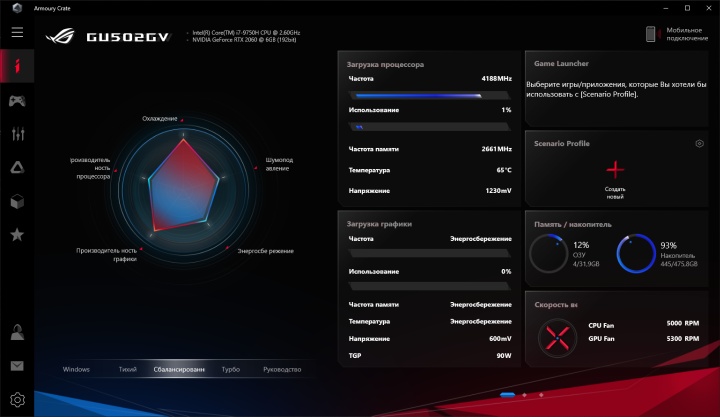This screenshot has height=417, width=720.
Task: Click the red plus create new profile
Action: (615, 170)
